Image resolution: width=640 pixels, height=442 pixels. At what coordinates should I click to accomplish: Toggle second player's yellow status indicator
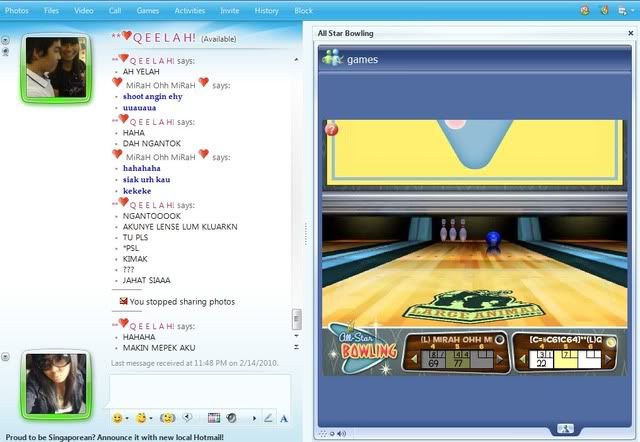point(611,342)
